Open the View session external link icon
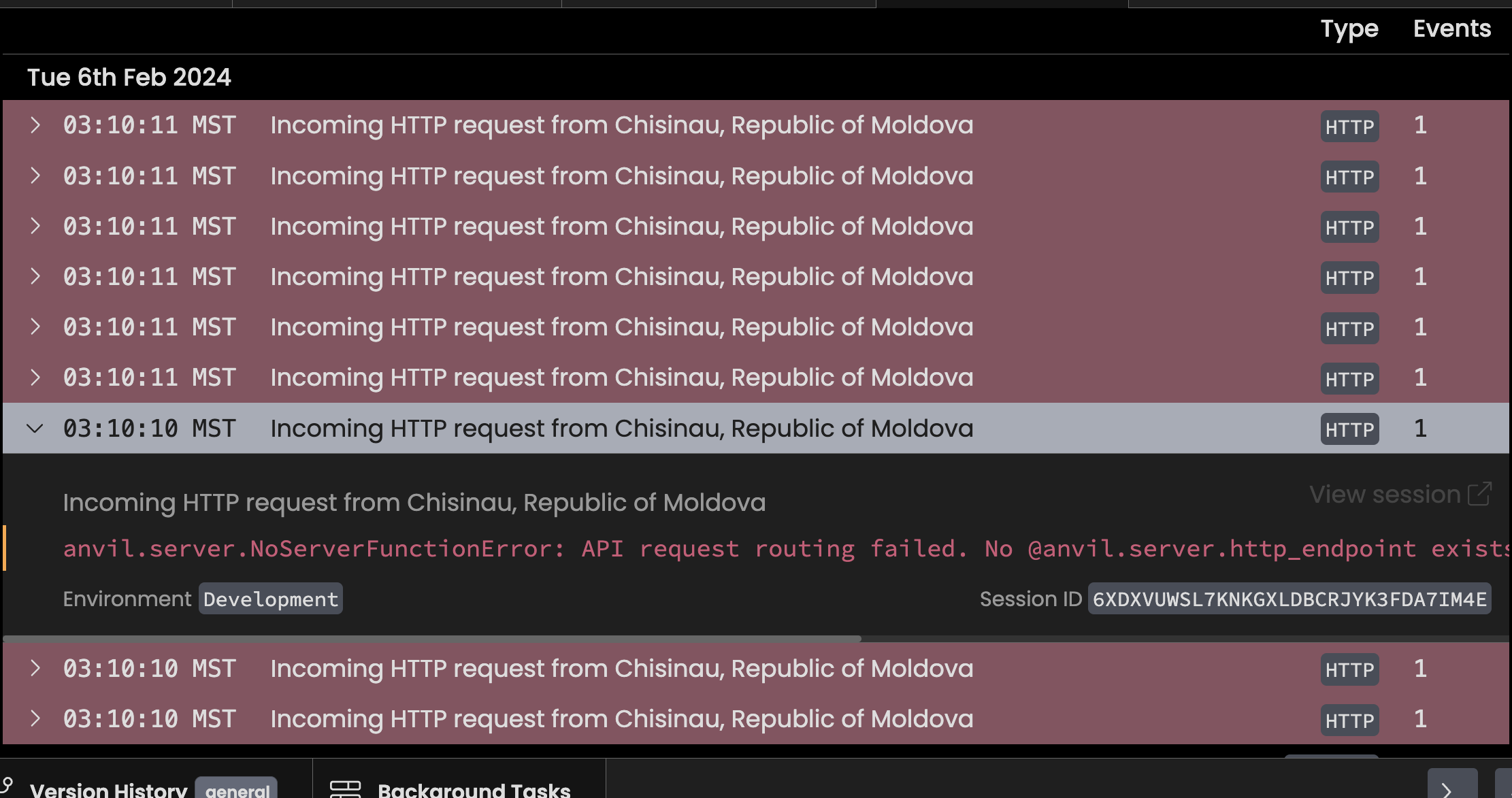 (1479, 494)
